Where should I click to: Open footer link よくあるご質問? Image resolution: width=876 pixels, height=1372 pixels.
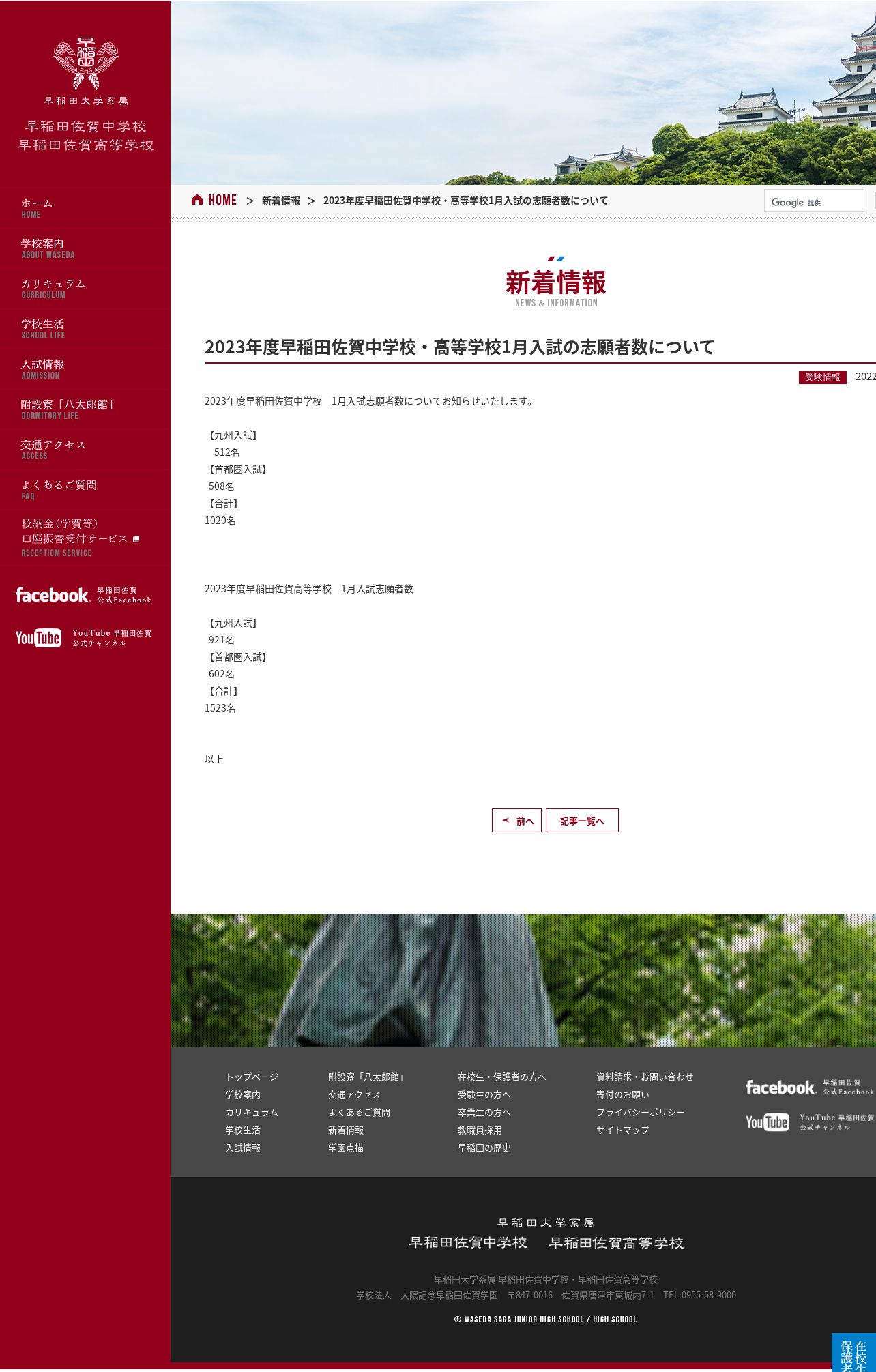pos(359,1112)
